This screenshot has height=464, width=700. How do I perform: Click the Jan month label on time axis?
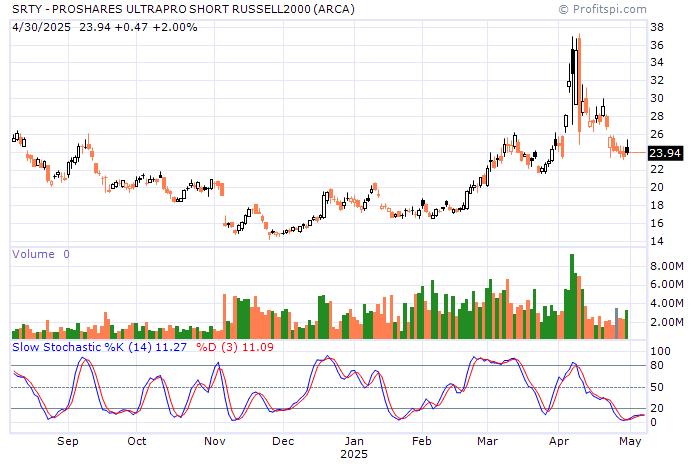pyautogui.click(x=354, y=441)
